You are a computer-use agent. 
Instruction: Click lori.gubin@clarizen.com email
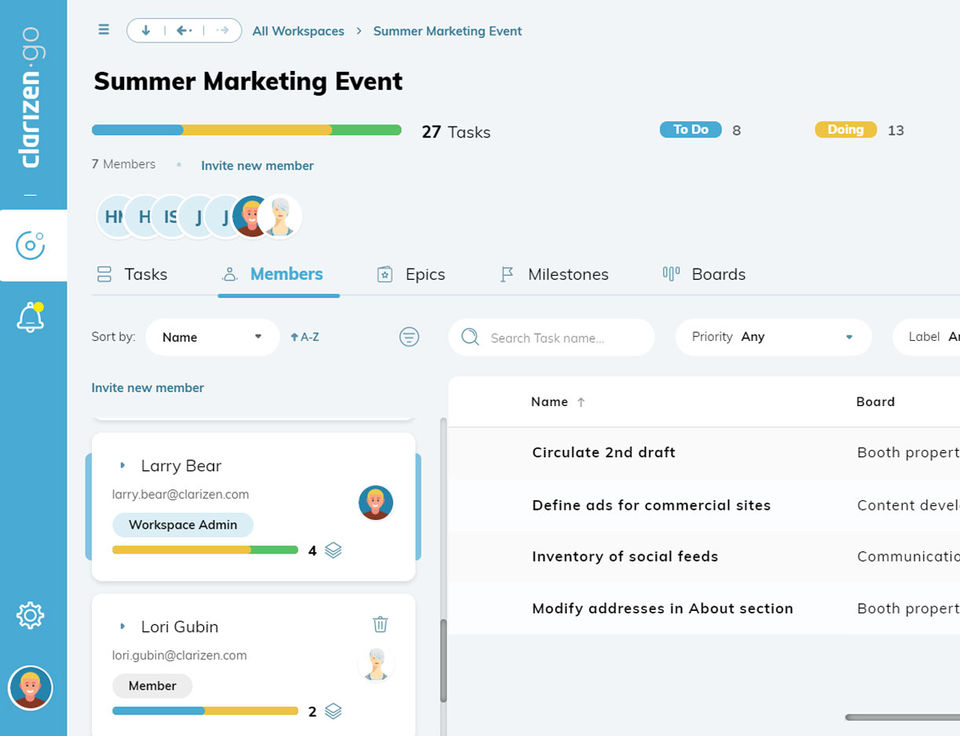tap(179, 655)
